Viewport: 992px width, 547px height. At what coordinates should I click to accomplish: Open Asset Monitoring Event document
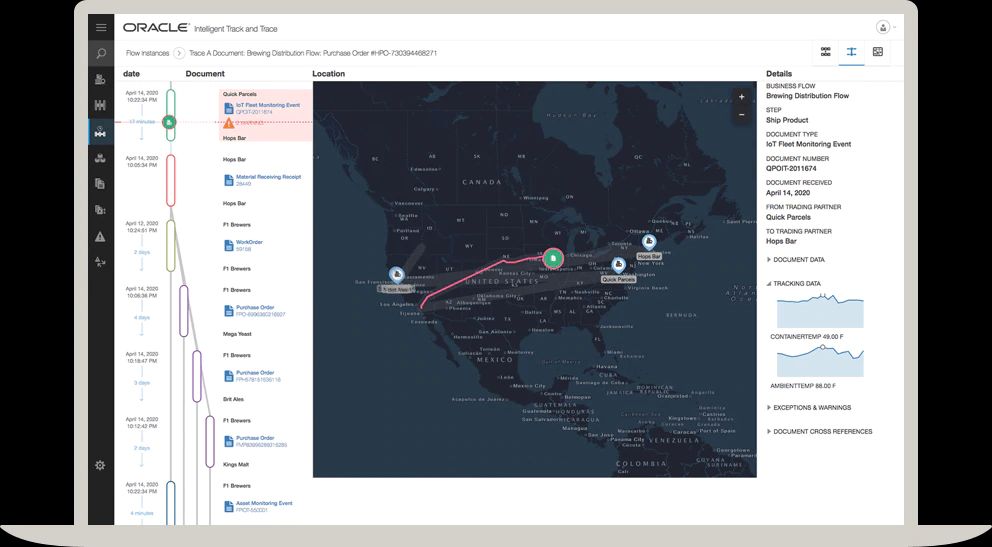click(264, 503)
